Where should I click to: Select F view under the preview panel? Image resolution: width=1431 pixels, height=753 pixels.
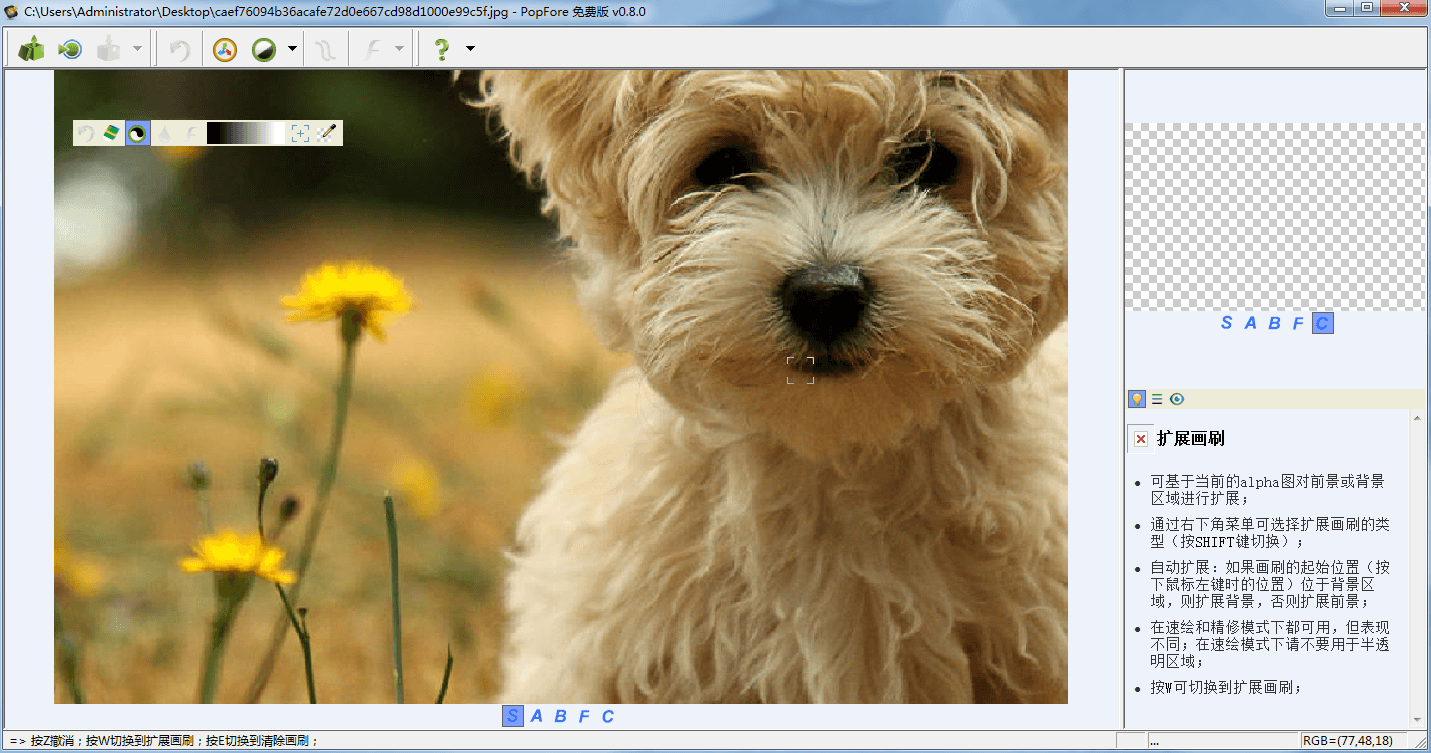click(1298, 323)
